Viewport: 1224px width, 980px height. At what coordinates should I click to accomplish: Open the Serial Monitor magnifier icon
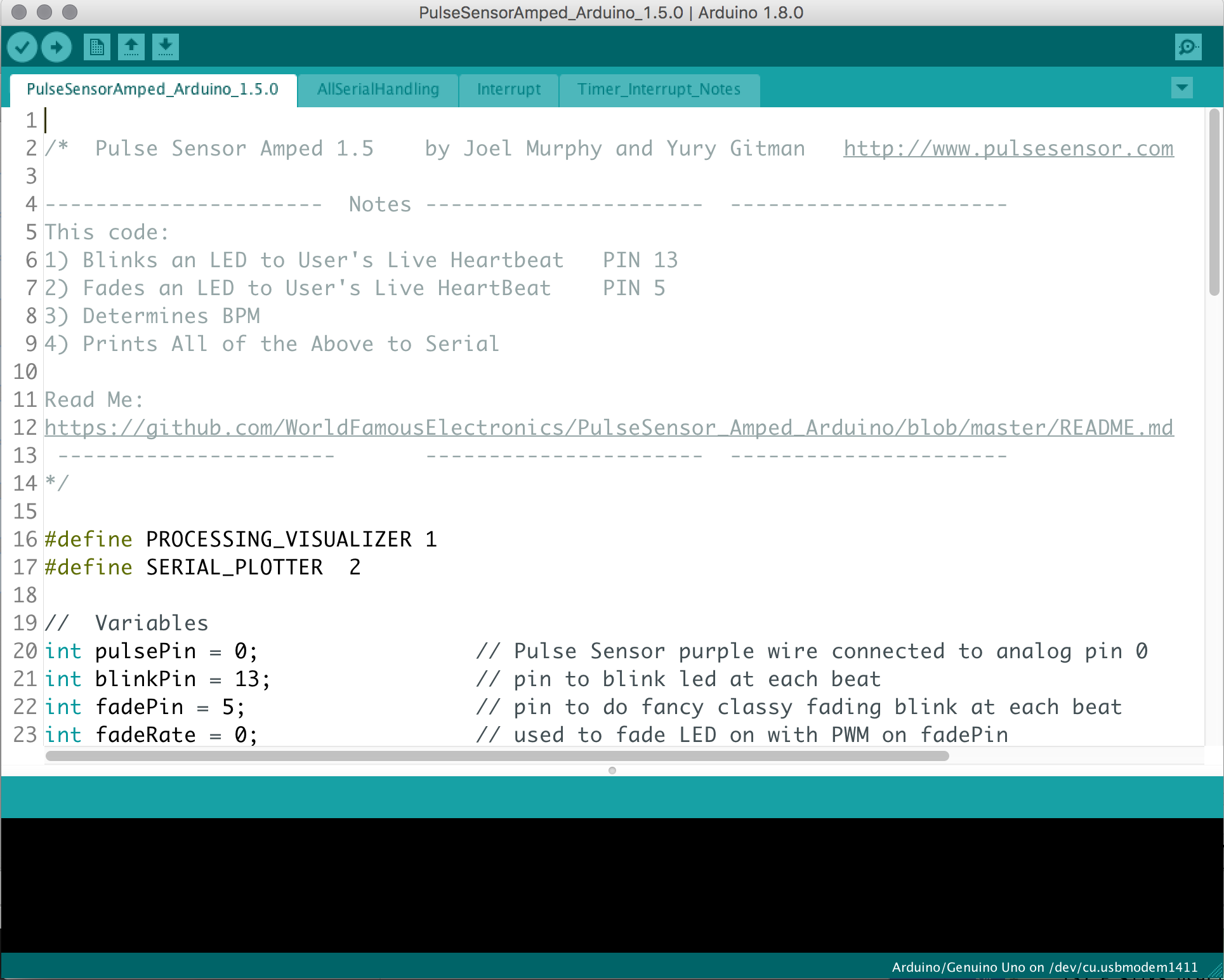(x=1188, y=48)
